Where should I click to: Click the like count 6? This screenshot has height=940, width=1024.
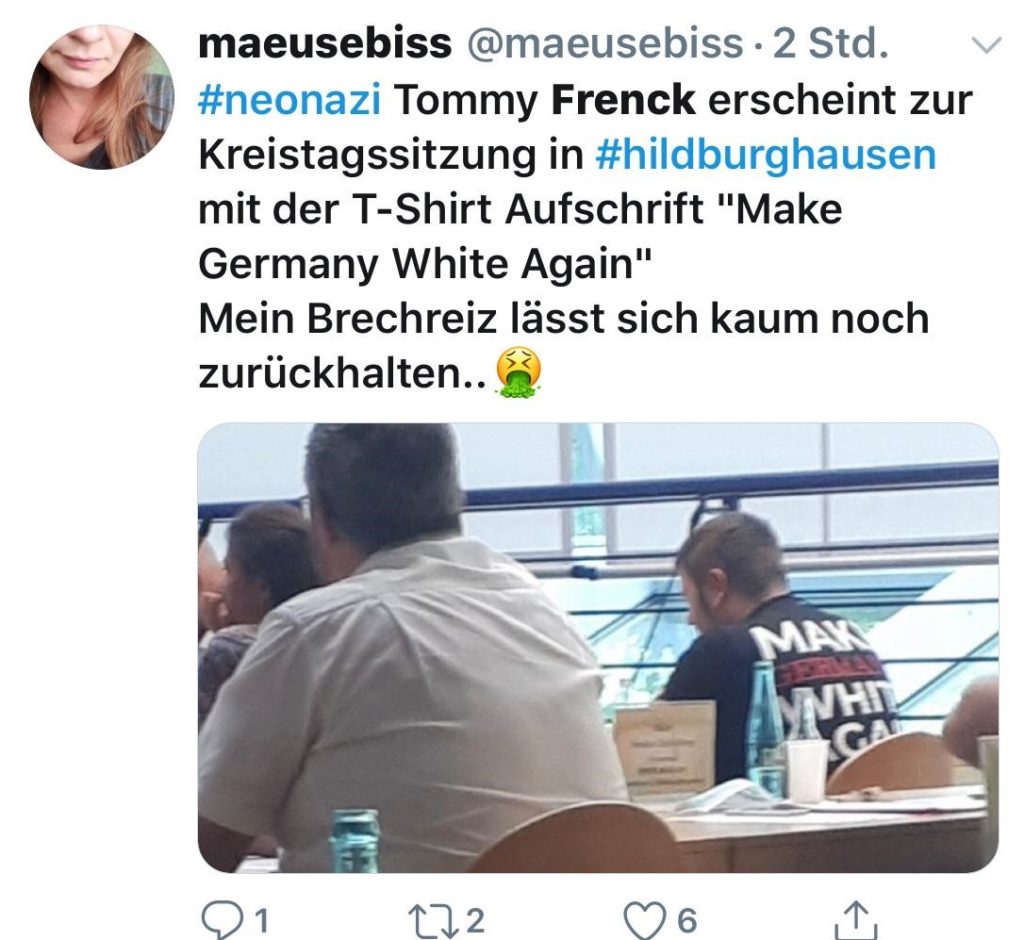tap(686, 921)
